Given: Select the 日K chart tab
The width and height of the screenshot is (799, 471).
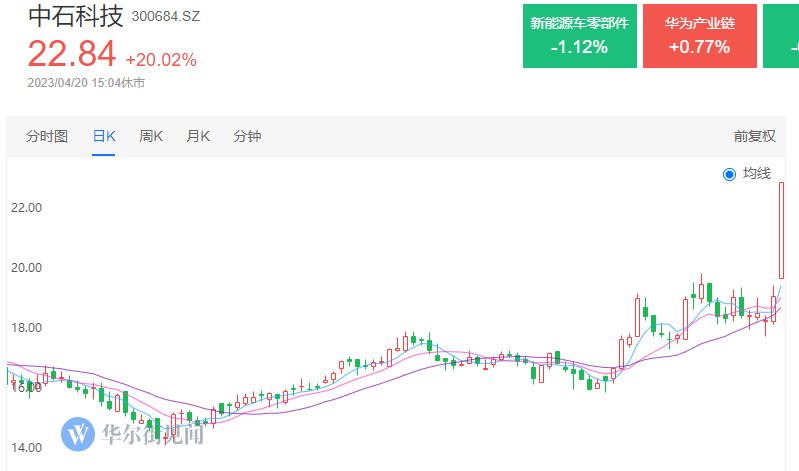Looking at the screenshot, I should pos(104,136).
